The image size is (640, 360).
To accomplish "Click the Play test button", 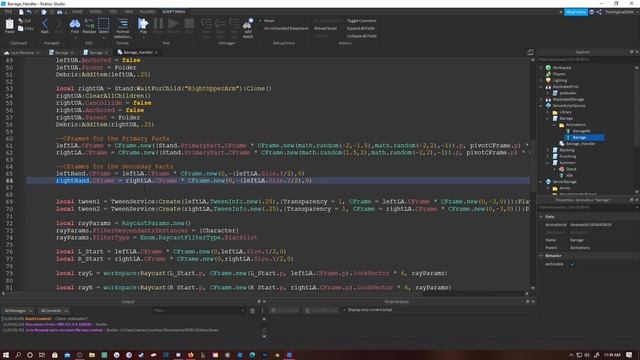I will click(x=143, y=25).
